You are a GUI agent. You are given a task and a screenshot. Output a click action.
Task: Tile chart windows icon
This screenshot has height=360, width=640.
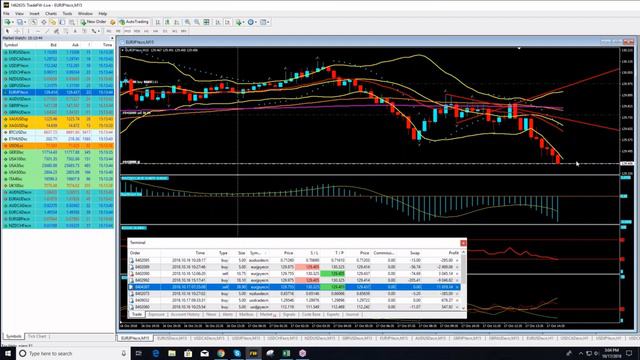point(206,22)
